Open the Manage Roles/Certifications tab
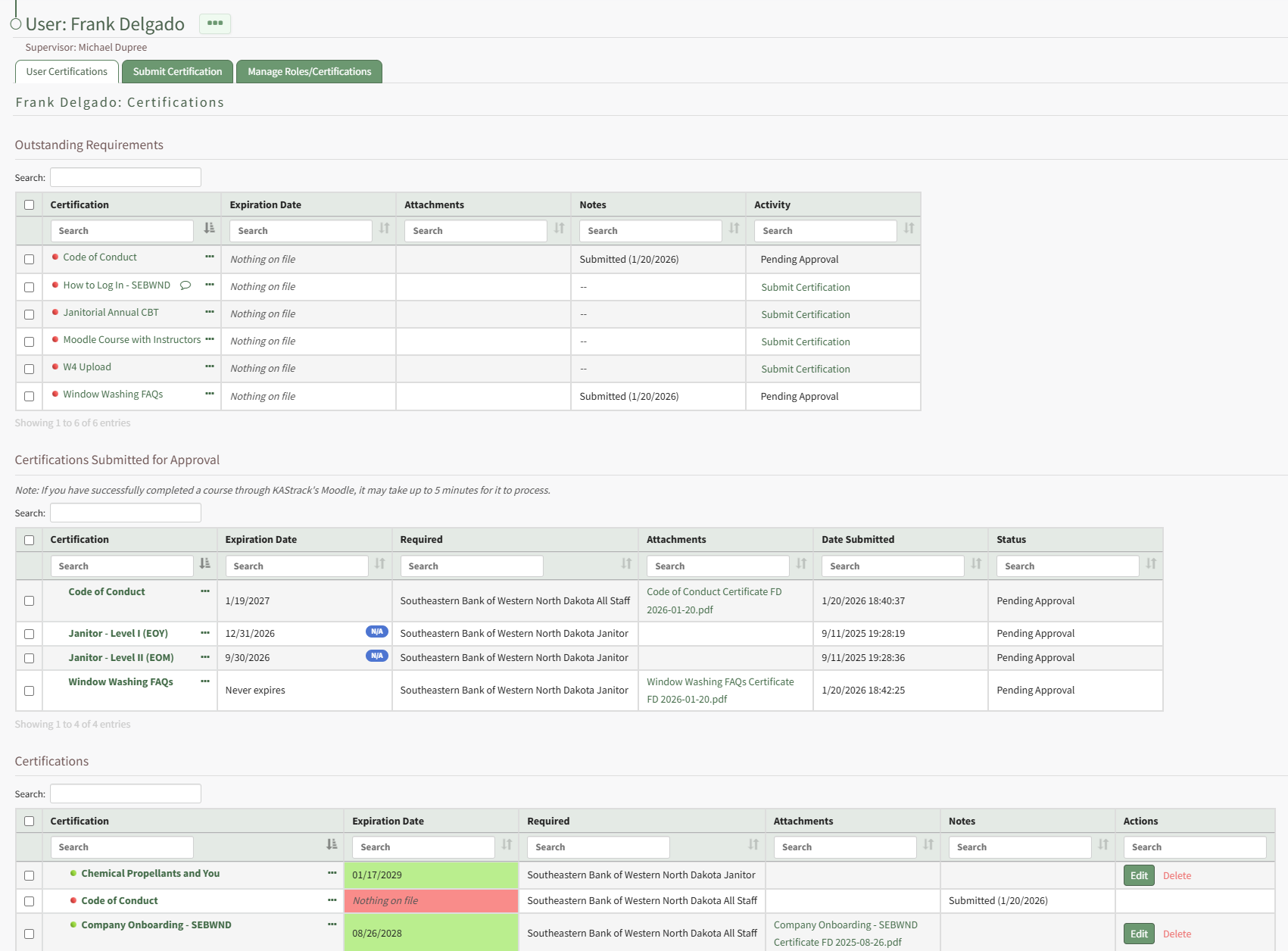The image size is (1288, 951). (309, 72)
